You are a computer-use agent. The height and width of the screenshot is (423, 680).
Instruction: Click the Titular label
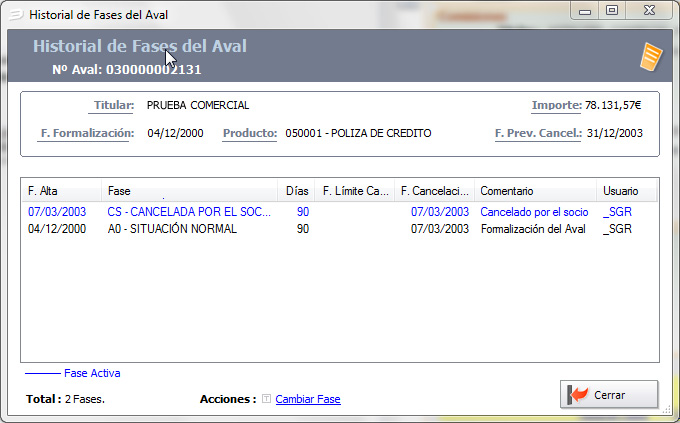tap(114, 105)
